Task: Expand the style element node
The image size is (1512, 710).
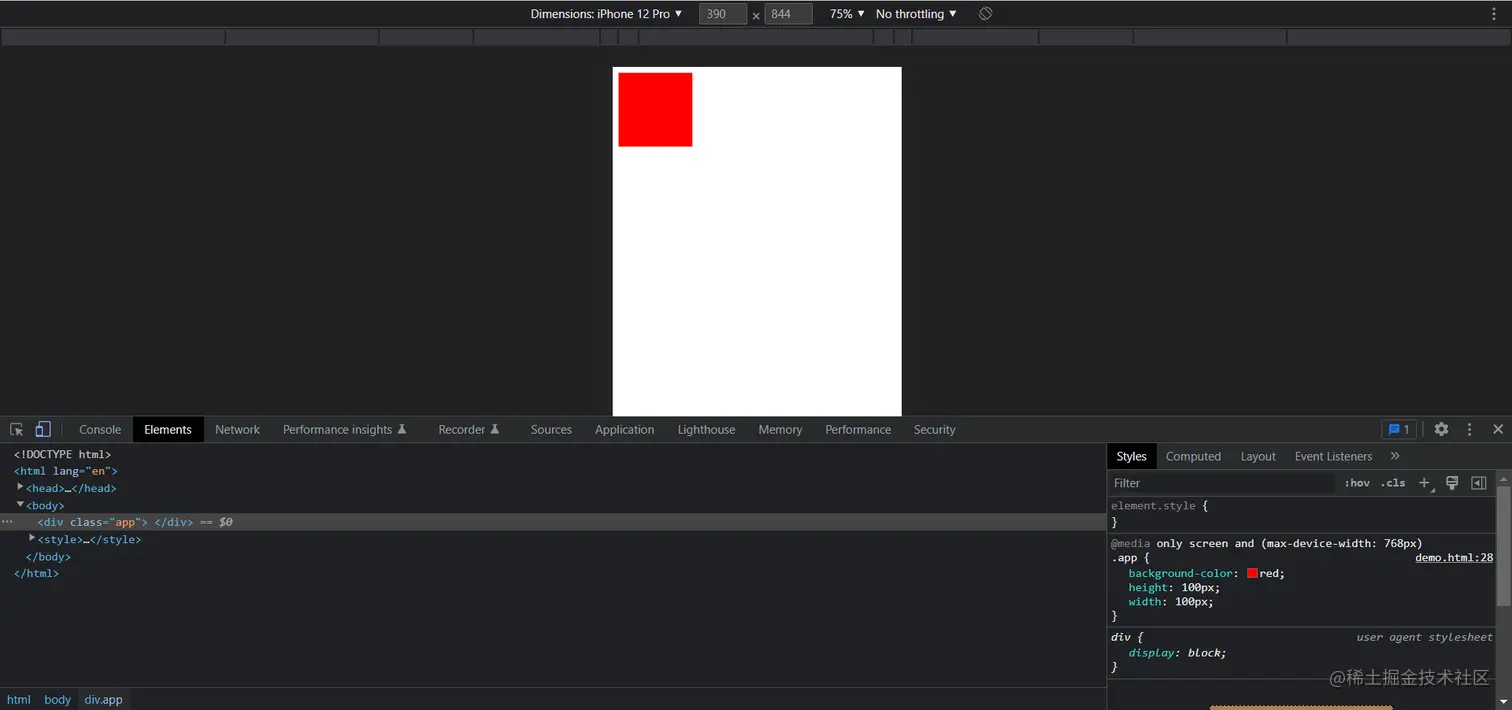Action: coord(32,538)
